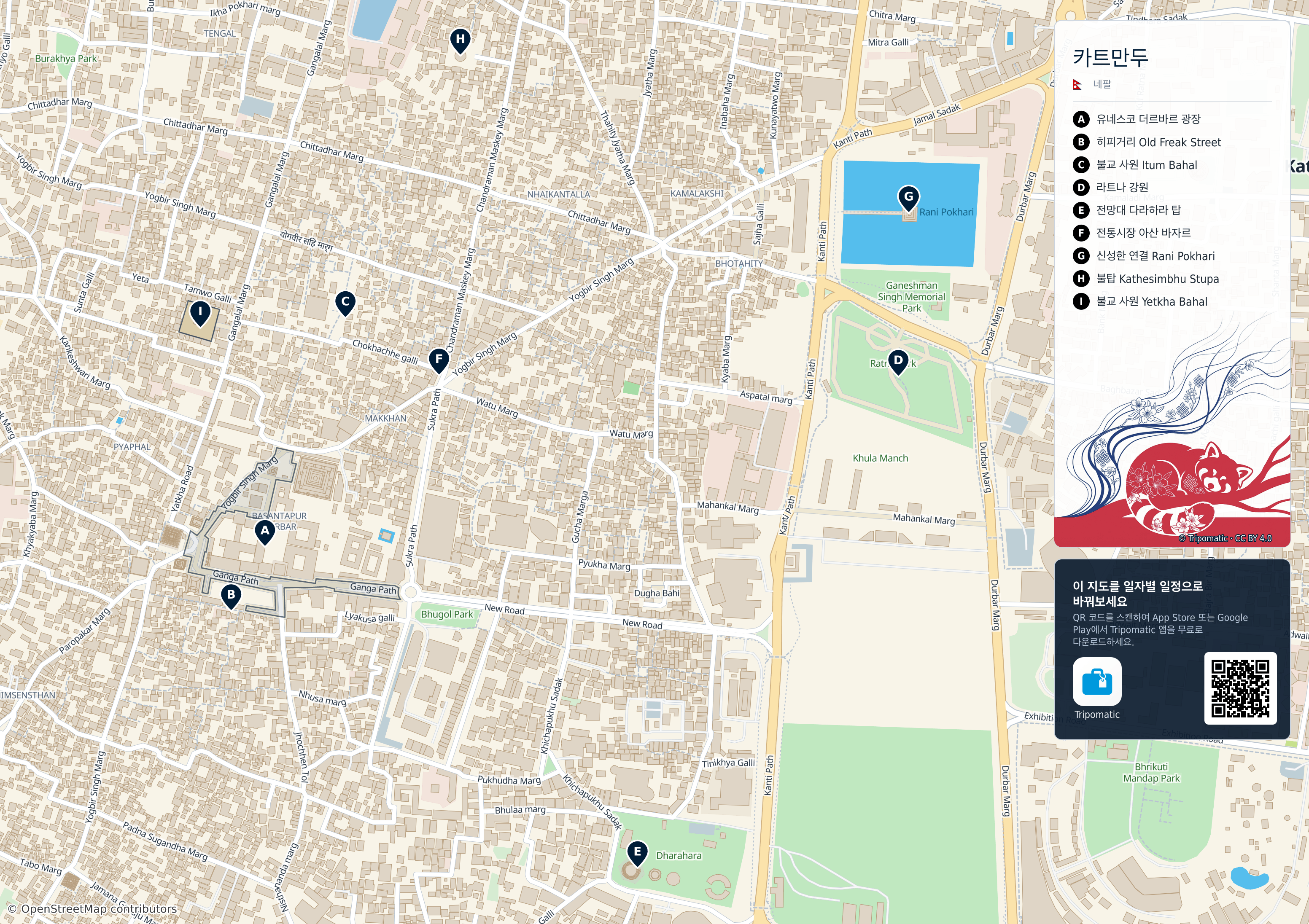Click the Dharahara place label

click(679, 855)
